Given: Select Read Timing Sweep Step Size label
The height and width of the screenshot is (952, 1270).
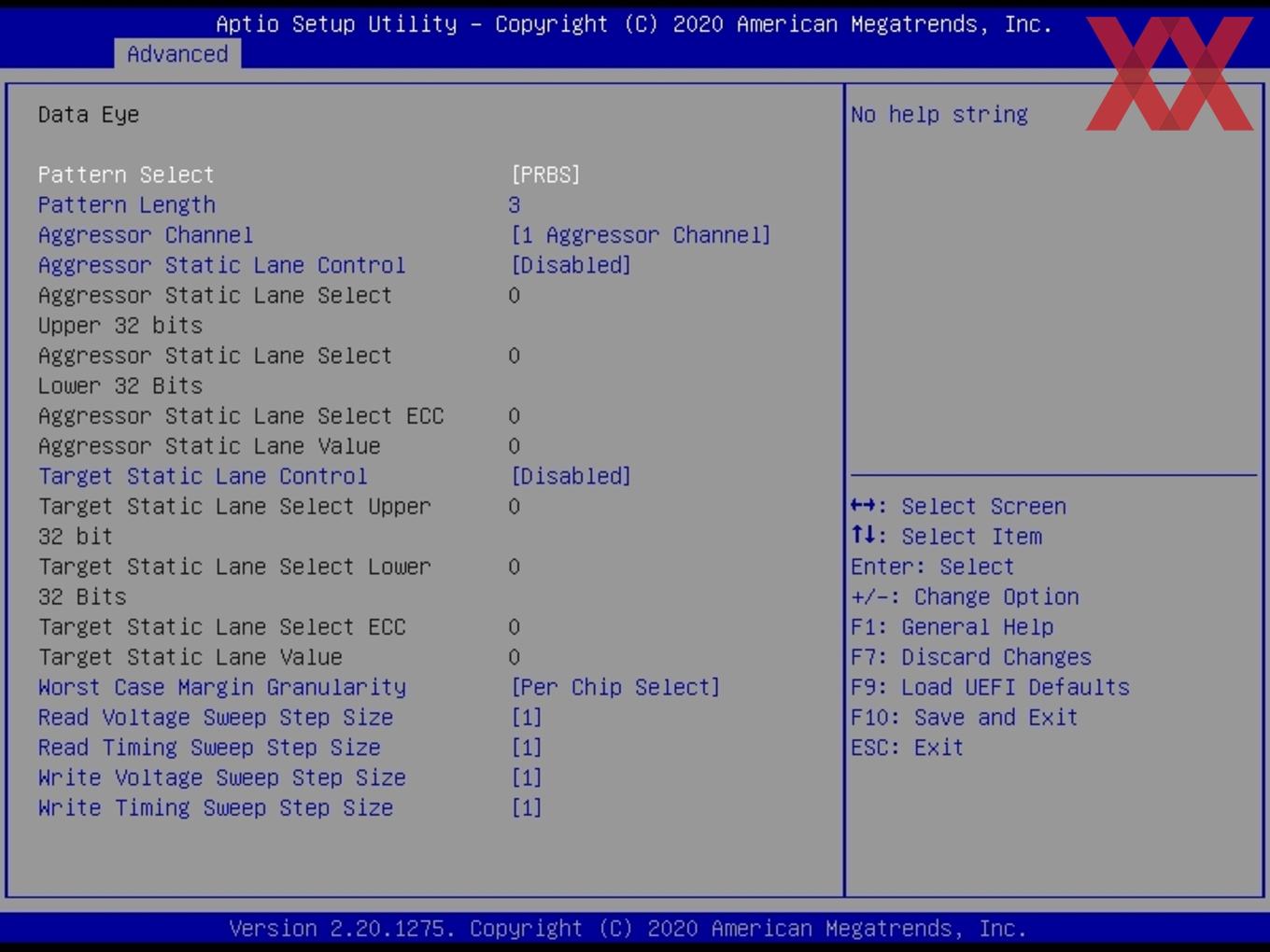Looking at the screenshot, I should [x=209, y=748].
